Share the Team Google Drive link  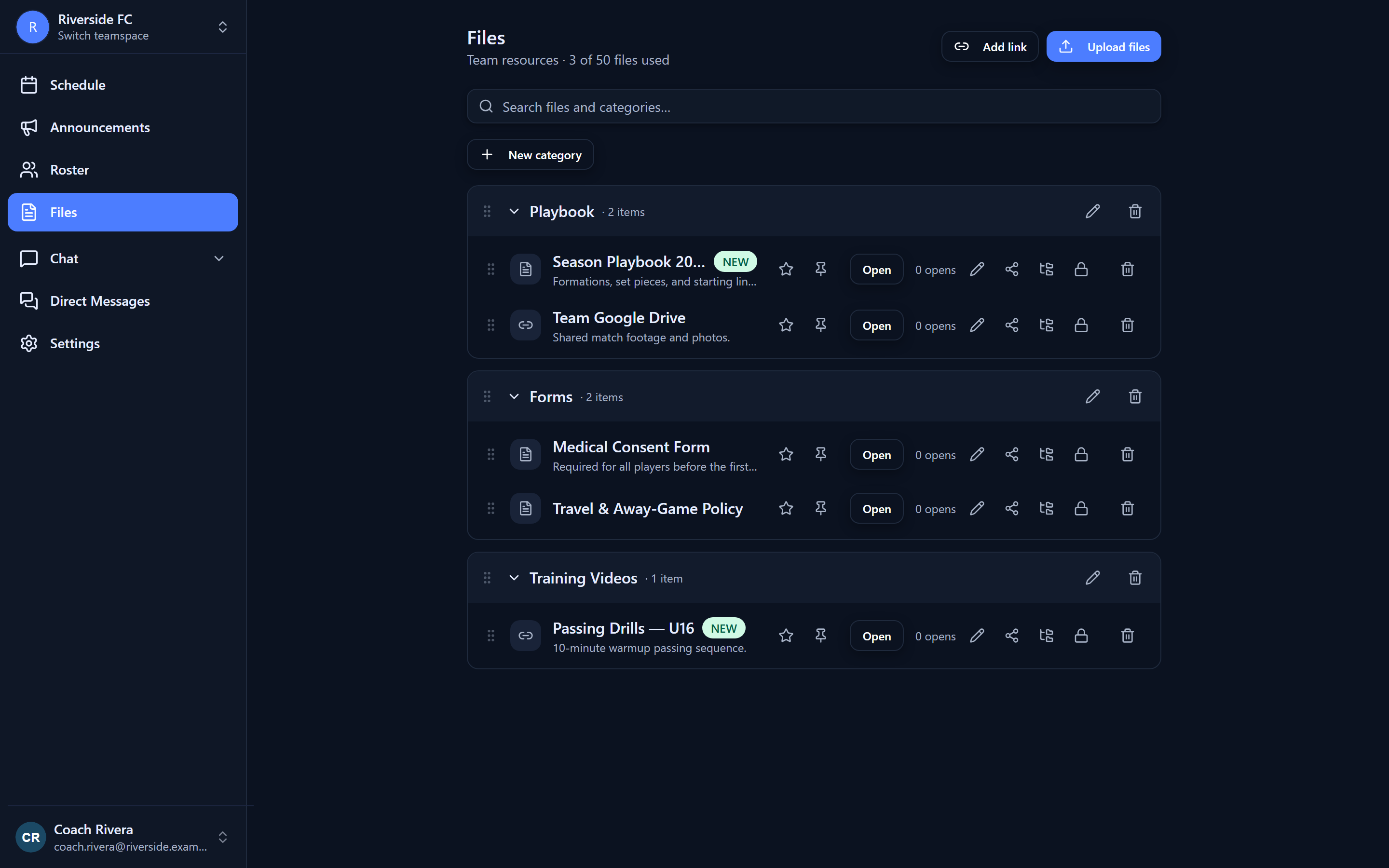coord(1012,325)
